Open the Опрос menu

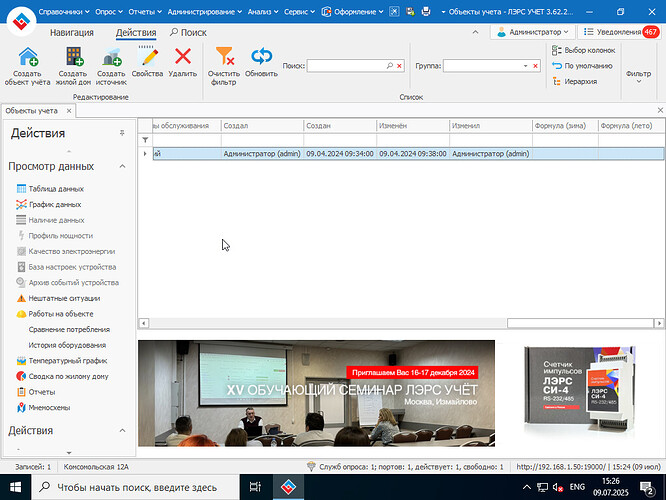tap(109, 12)
